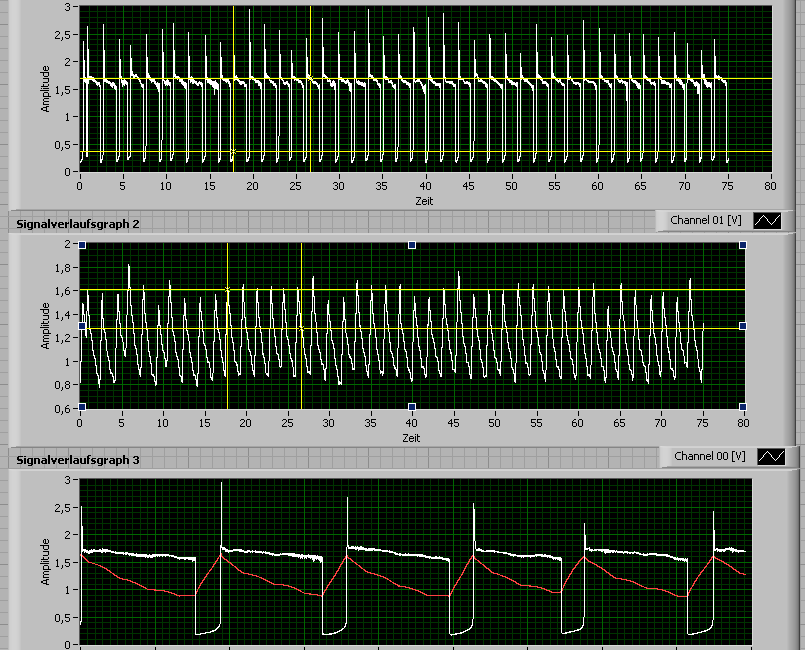Click the y-axis value '2,5' on graph 3
Image resolution: width=805 pixels, height=650 pixels.
tap(63, 508)
